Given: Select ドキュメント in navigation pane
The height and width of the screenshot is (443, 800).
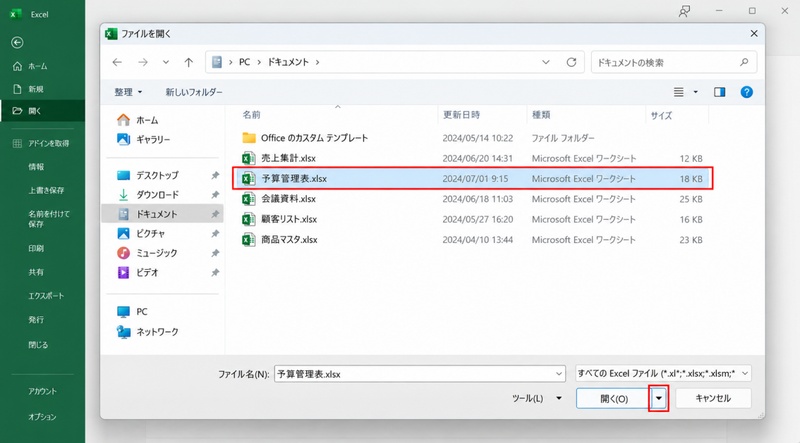Looking at the screenshot, I should pos(162,214).
